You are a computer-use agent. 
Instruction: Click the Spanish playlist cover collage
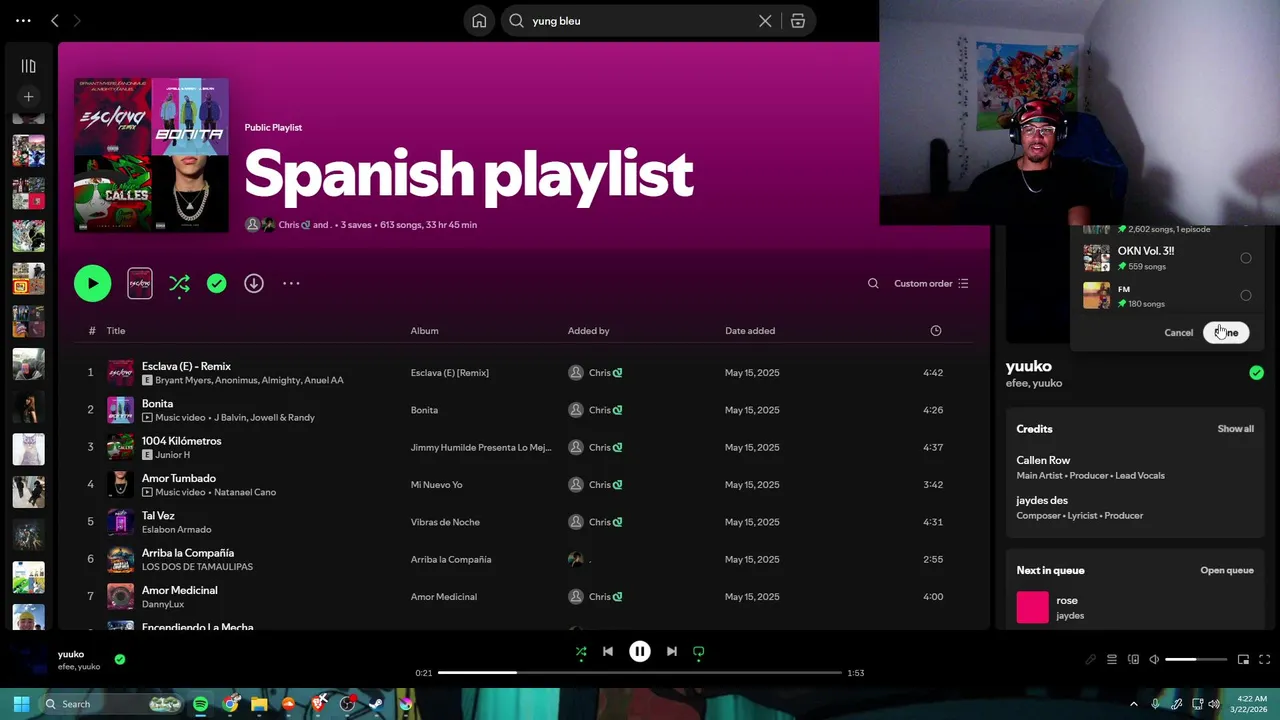[x=151, y=155]
